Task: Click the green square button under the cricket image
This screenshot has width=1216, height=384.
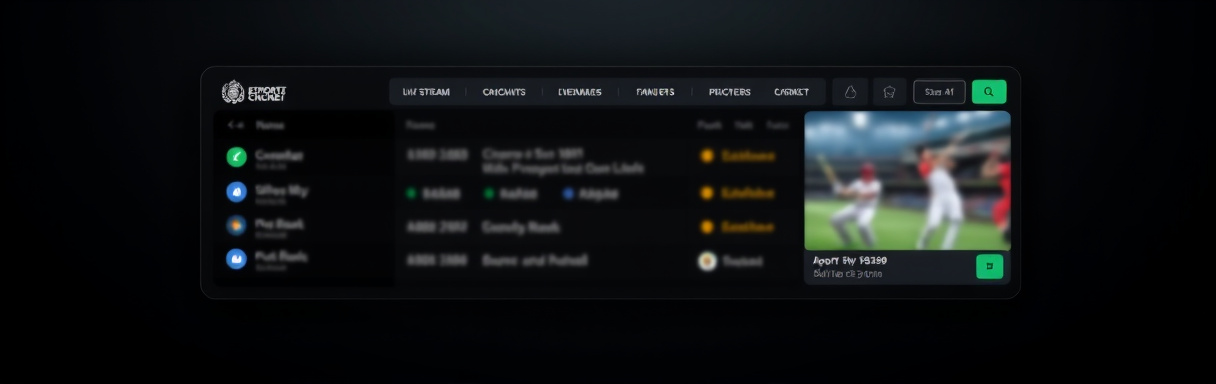Action: pos(989,266)
